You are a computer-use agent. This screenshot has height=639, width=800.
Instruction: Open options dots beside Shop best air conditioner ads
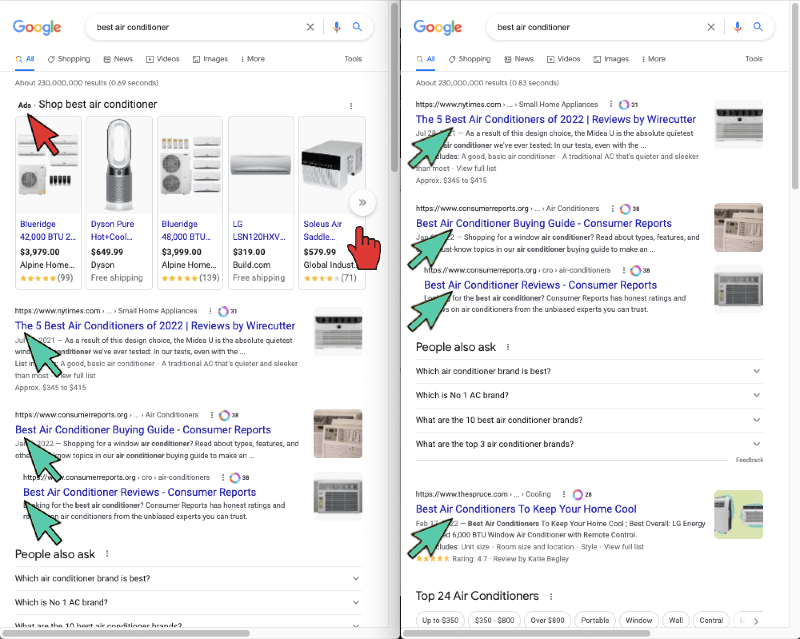tap(351, 106)
